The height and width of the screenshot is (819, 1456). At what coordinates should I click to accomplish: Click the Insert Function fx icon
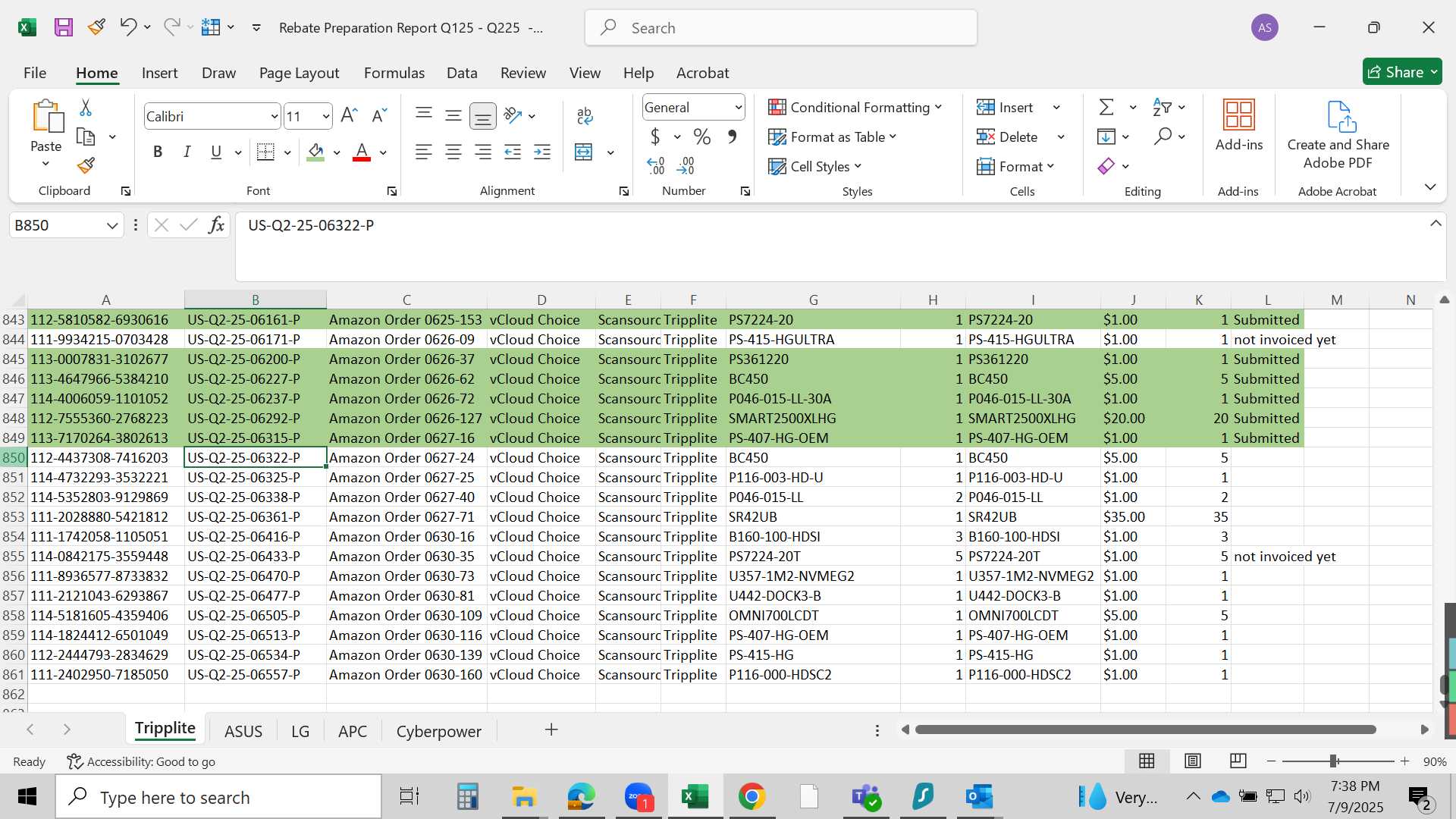tap(216, 225)
